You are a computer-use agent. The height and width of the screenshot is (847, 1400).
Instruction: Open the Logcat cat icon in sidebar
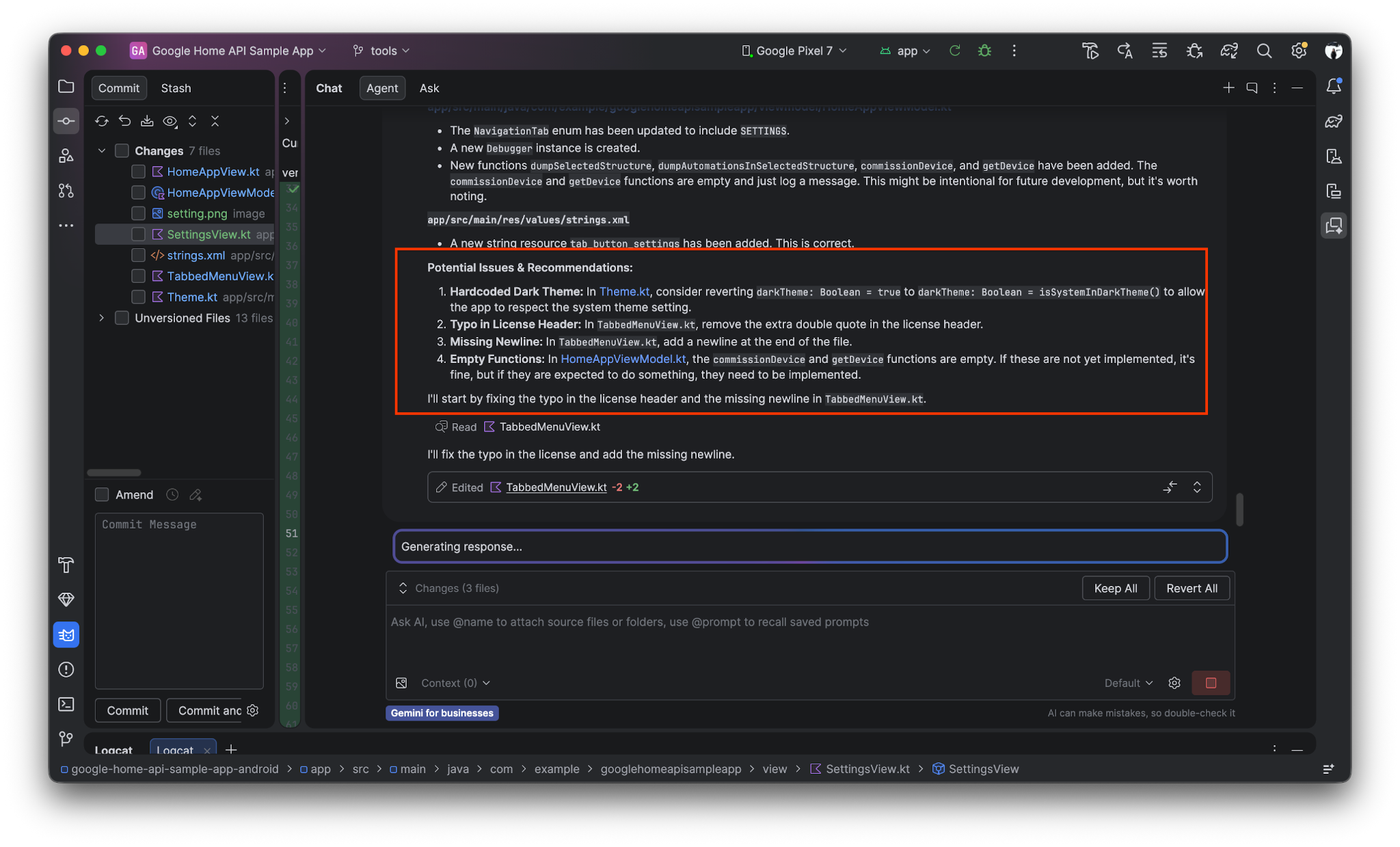(x=66, y=634)
